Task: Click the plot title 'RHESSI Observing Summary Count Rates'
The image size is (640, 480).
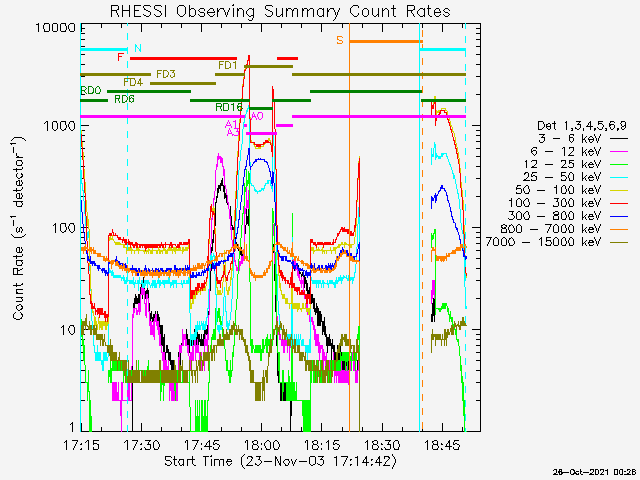Action: [x=280, y=11]
